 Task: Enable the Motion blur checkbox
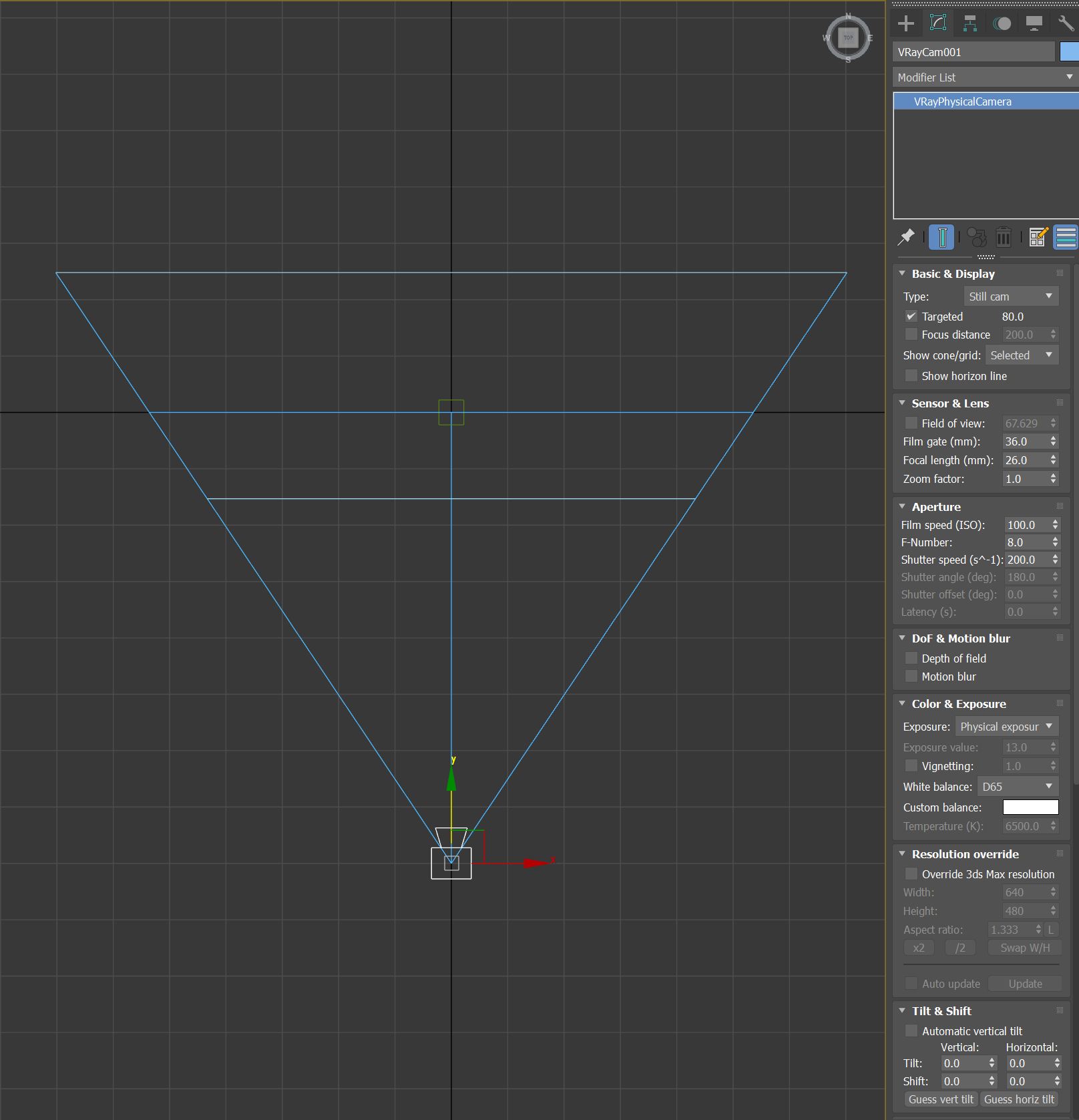click(x=911, y=677)
